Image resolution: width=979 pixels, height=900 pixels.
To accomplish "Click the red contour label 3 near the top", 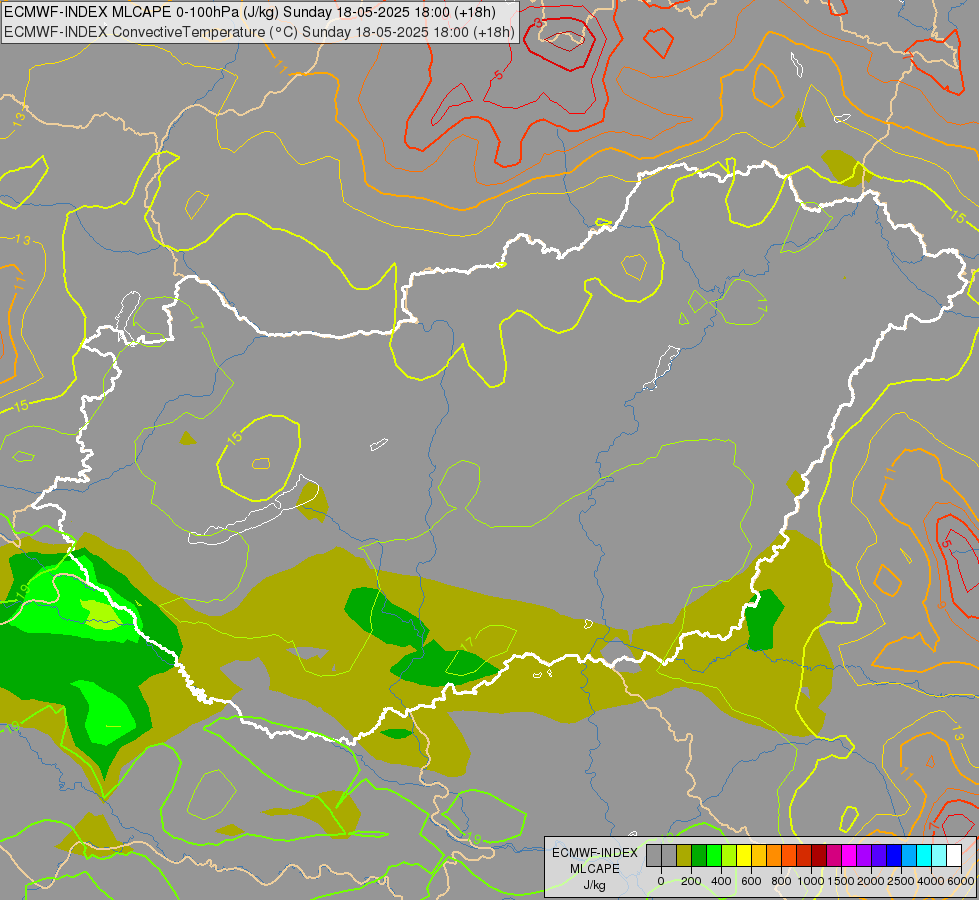I will (538, 23).
